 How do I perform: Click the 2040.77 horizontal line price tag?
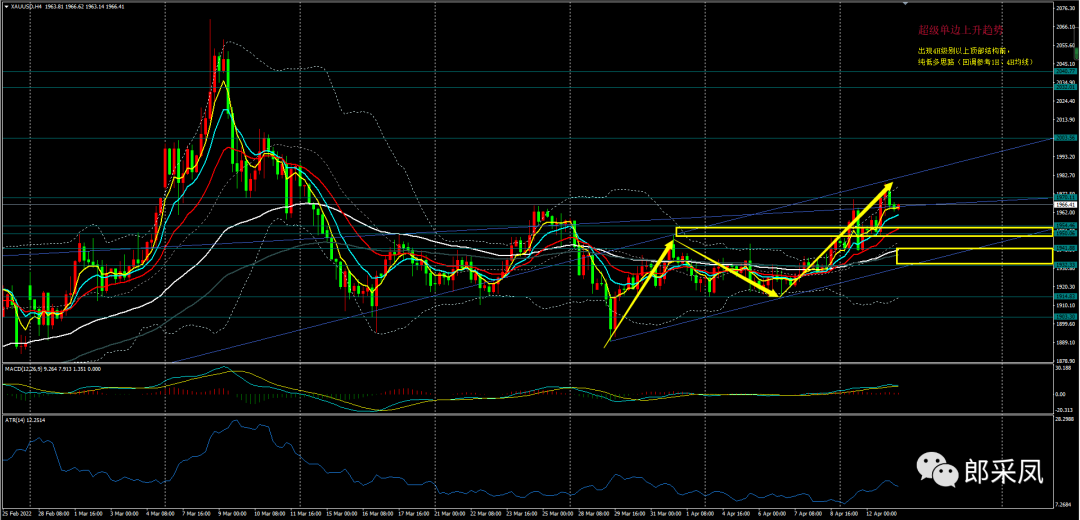point(1064,71)
